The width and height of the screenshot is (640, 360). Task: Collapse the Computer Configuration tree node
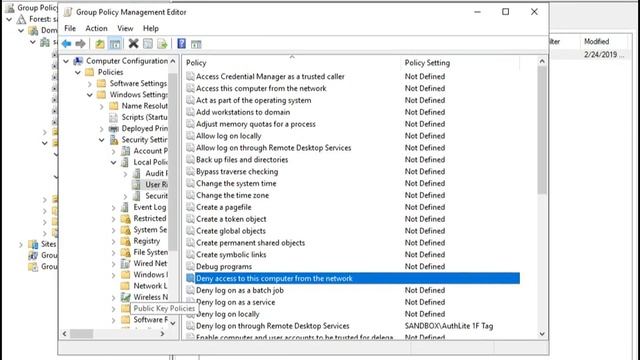[x=66, y=61]
